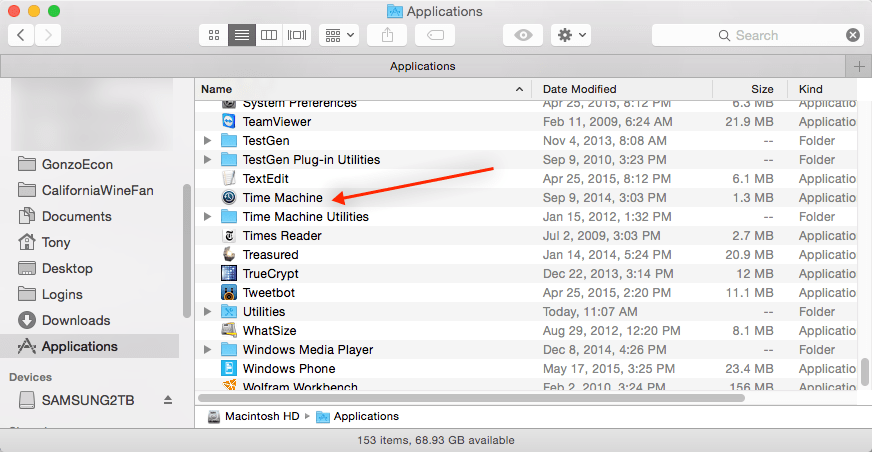Click the Windows Media Player row name
This screenshot has height=452, width=872.
point(308,350)
